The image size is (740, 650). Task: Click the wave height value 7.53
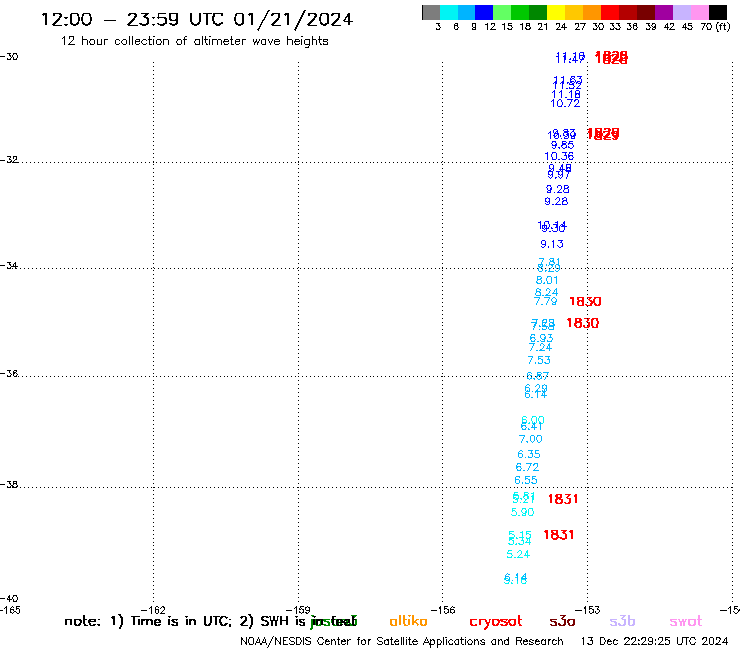pyautogui.click(x=539, y=360)
